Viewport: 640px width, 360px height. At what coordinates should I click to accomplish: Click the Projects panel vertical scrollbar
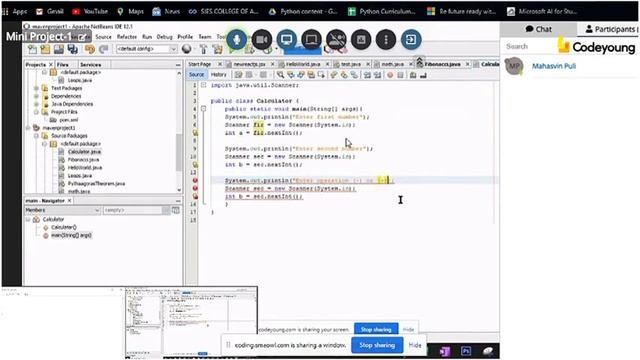pyautogui.click(x=179, y=152)
